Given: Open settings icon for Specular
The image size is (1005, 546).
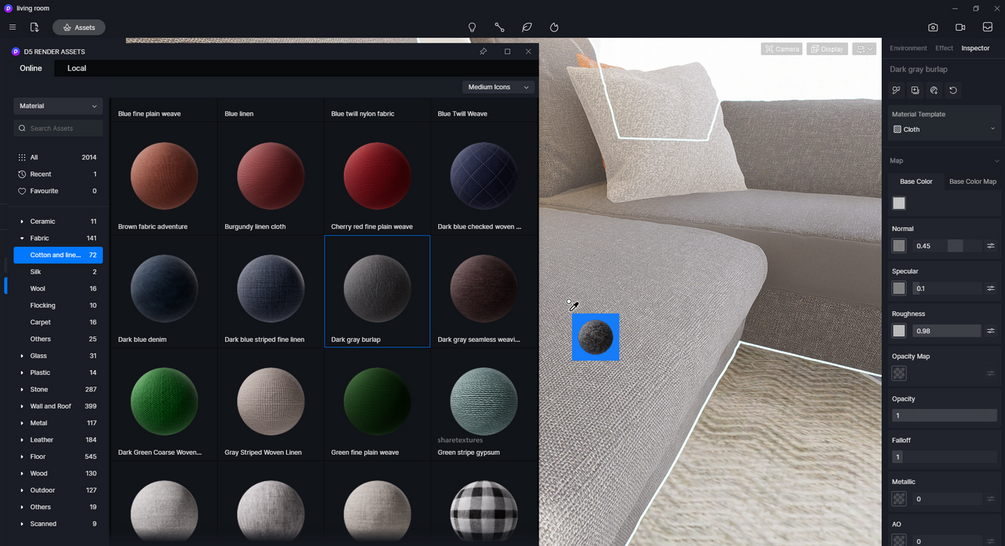Looking at the screenshot, I should [x=991, y=288].
